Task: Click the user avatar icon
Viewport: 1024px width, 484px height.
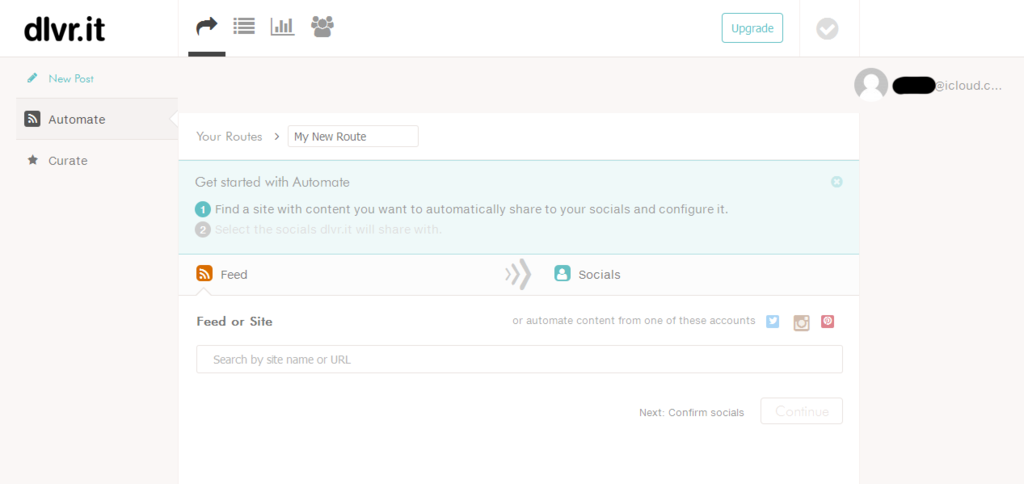Action: click(871, 85)
